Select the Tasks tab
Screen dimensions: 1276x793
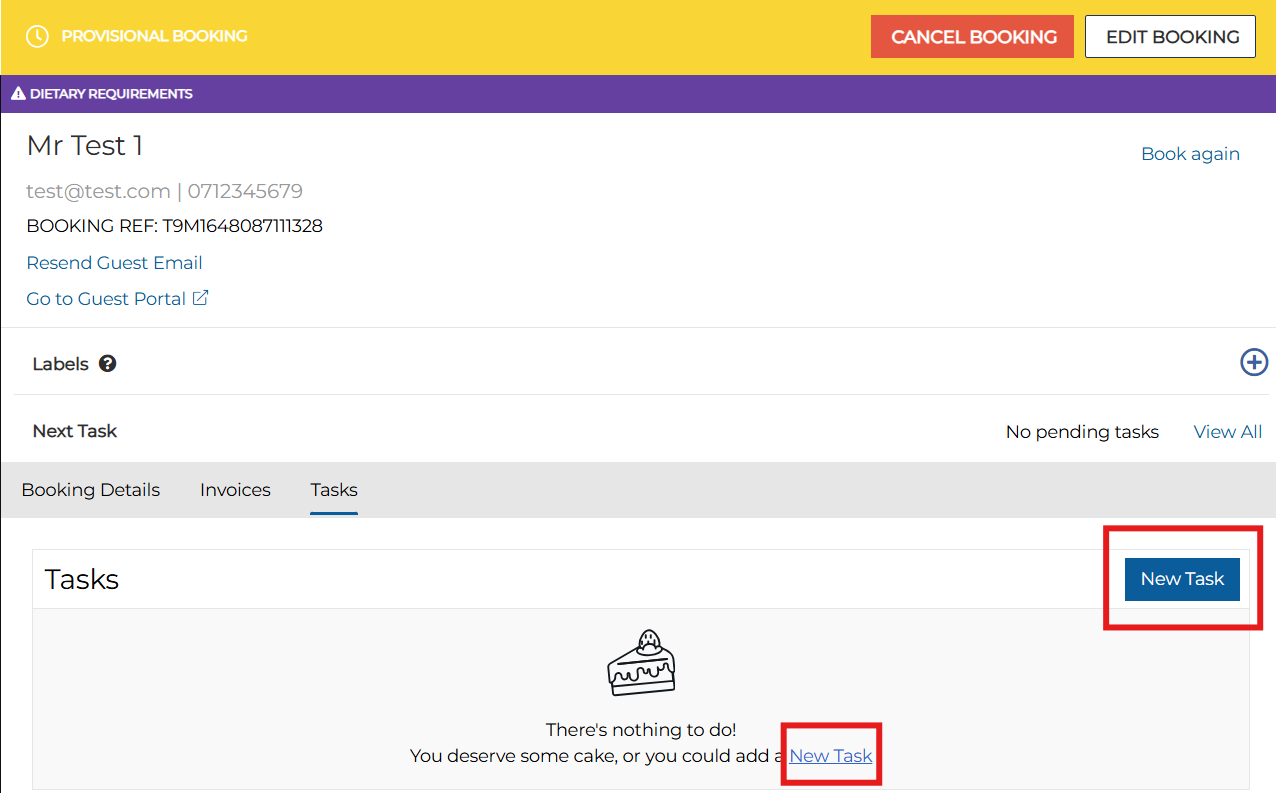pos(334,490)
